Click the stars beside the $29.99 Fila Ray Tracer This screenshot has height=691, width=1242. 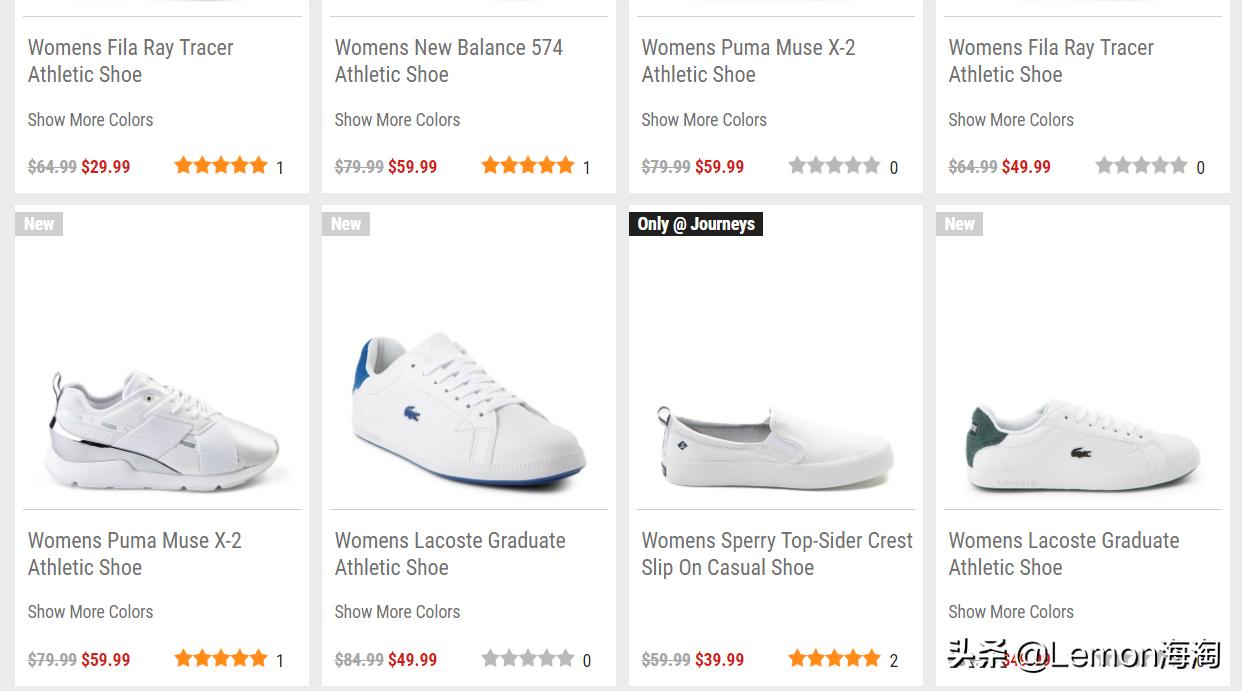220,166
